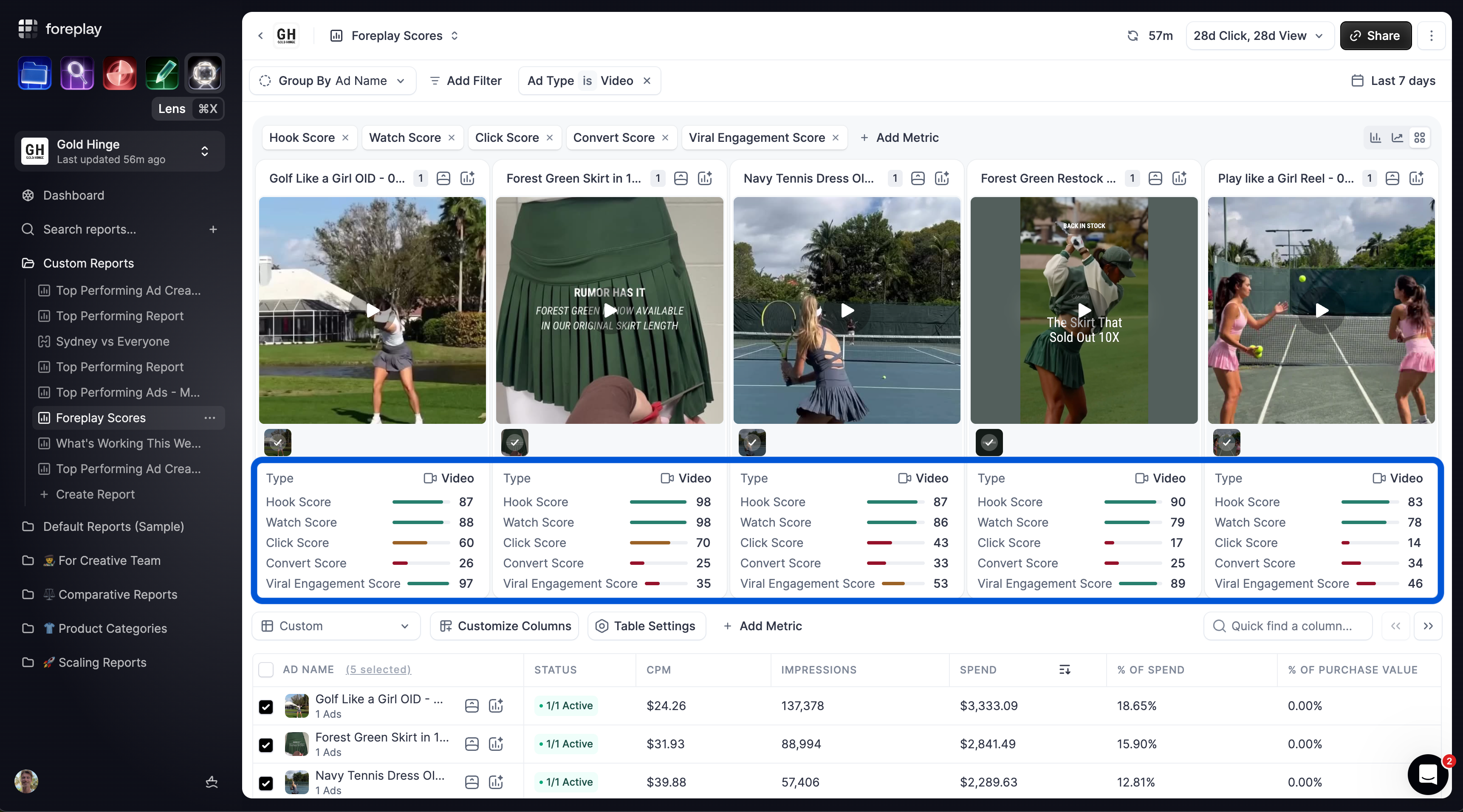Switch to line chart view icon

(x=1397, y=138)
